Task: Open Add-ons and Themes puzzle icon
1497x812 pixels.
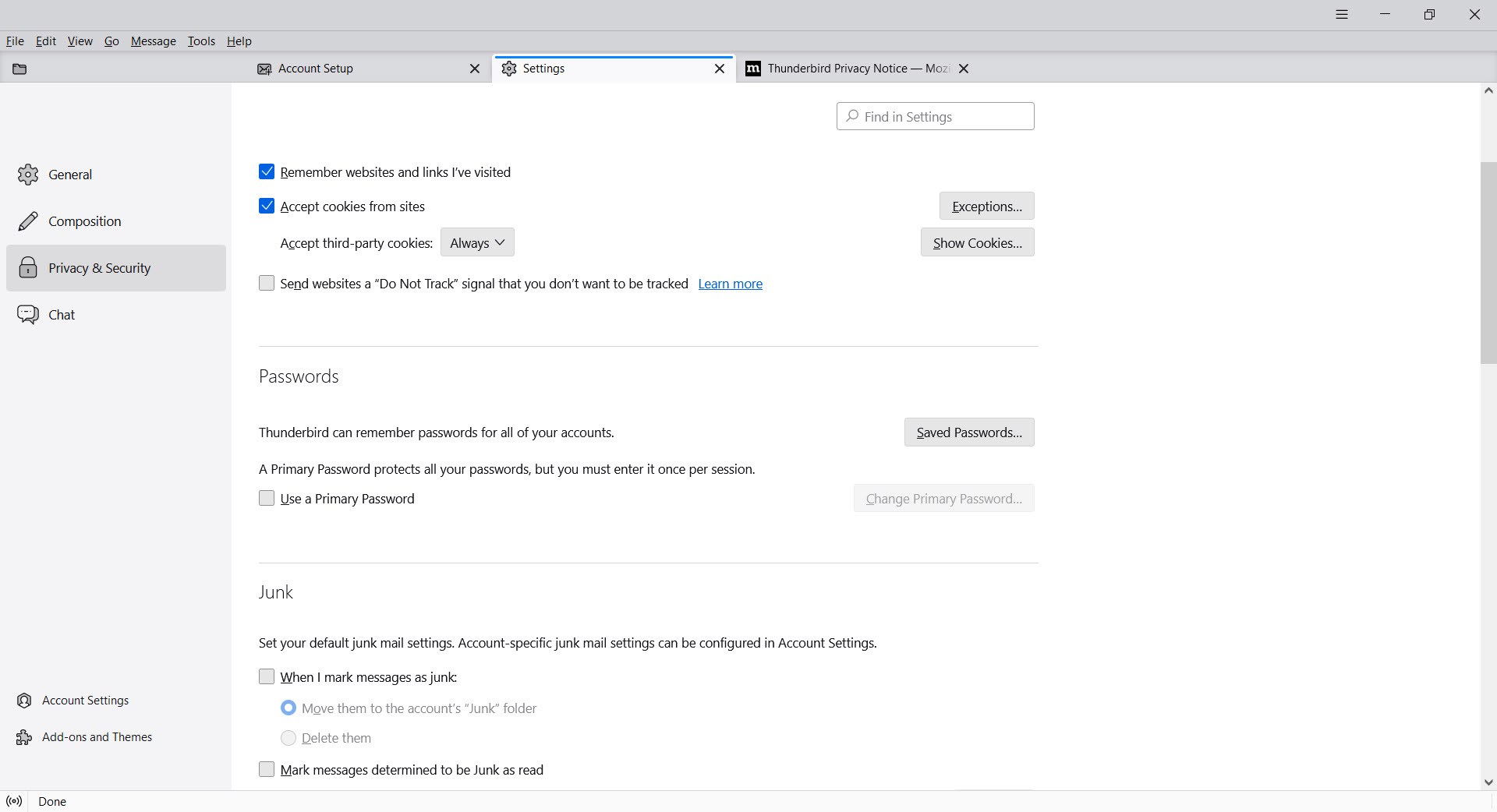Action: coord(24,737)
